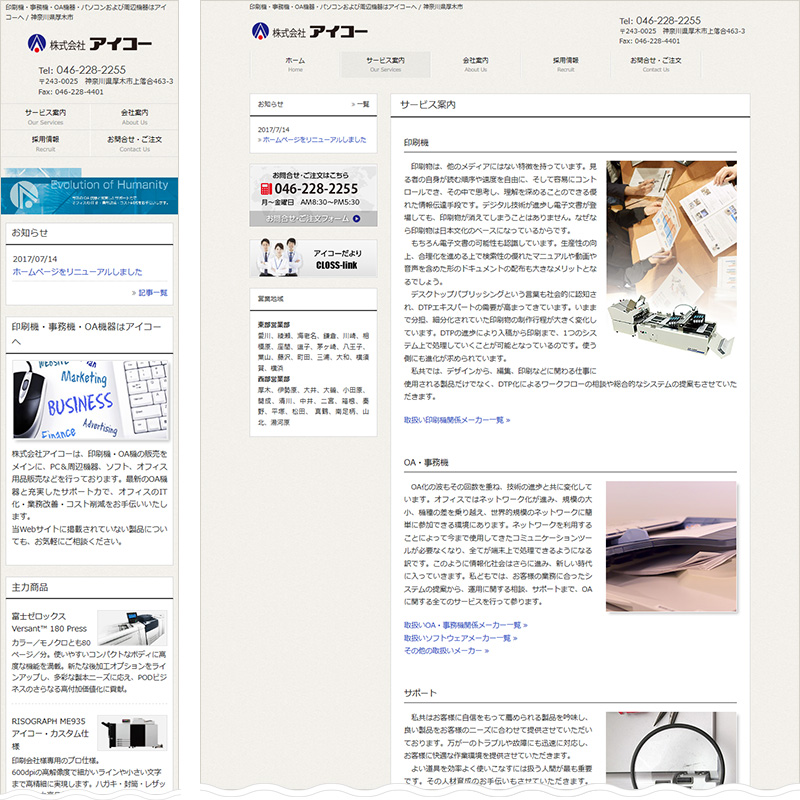Viewport: 800px width, 800px height.
Task: Open その他の取扱いメーカー link
Action: (446, 651)
